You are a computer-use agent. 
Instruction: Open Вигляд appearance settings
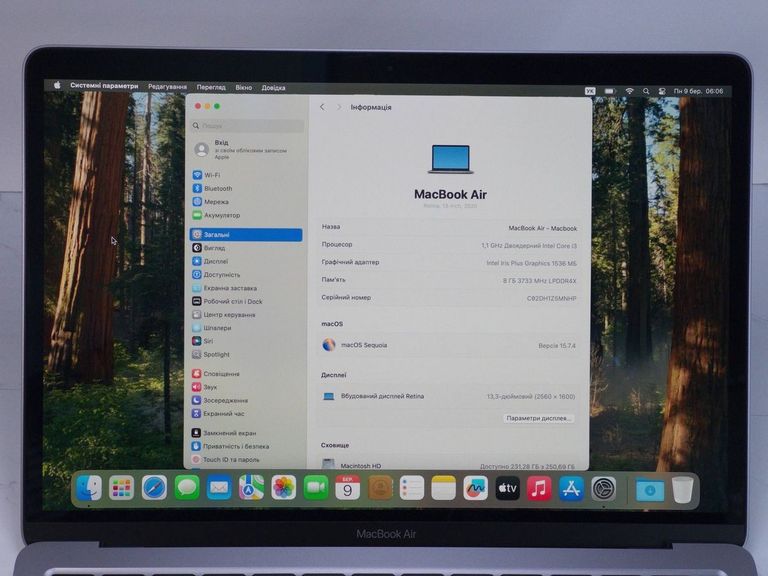pyautogui.click(x=209, y=248)
